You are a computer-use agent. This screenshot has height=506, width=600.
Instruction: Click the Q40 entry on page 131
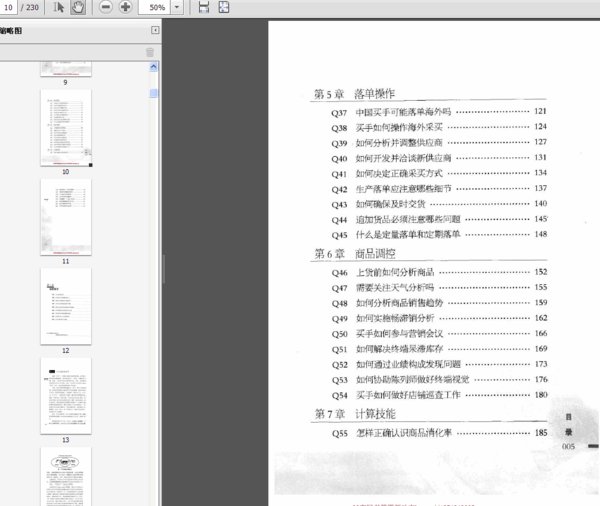point(439,158)
